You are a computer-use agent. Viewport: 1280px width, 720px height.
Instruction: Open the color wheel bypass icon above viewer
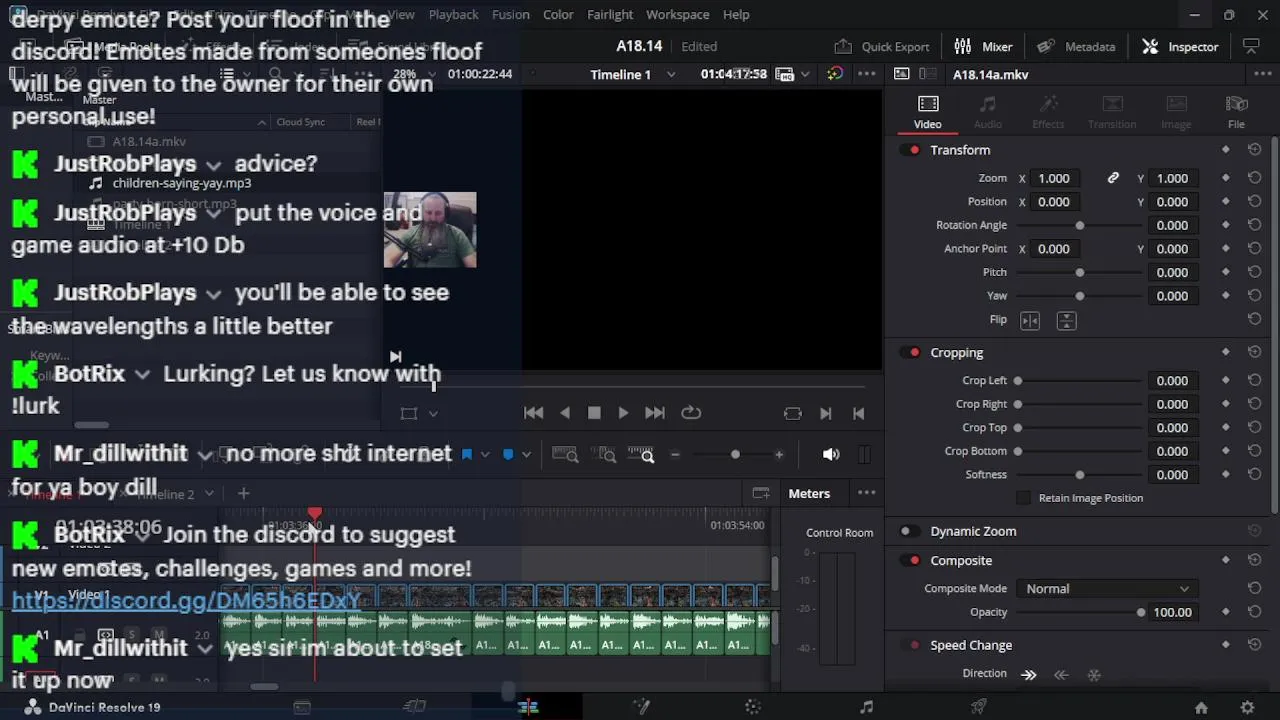pyautogui.click(x=835, y=74)
